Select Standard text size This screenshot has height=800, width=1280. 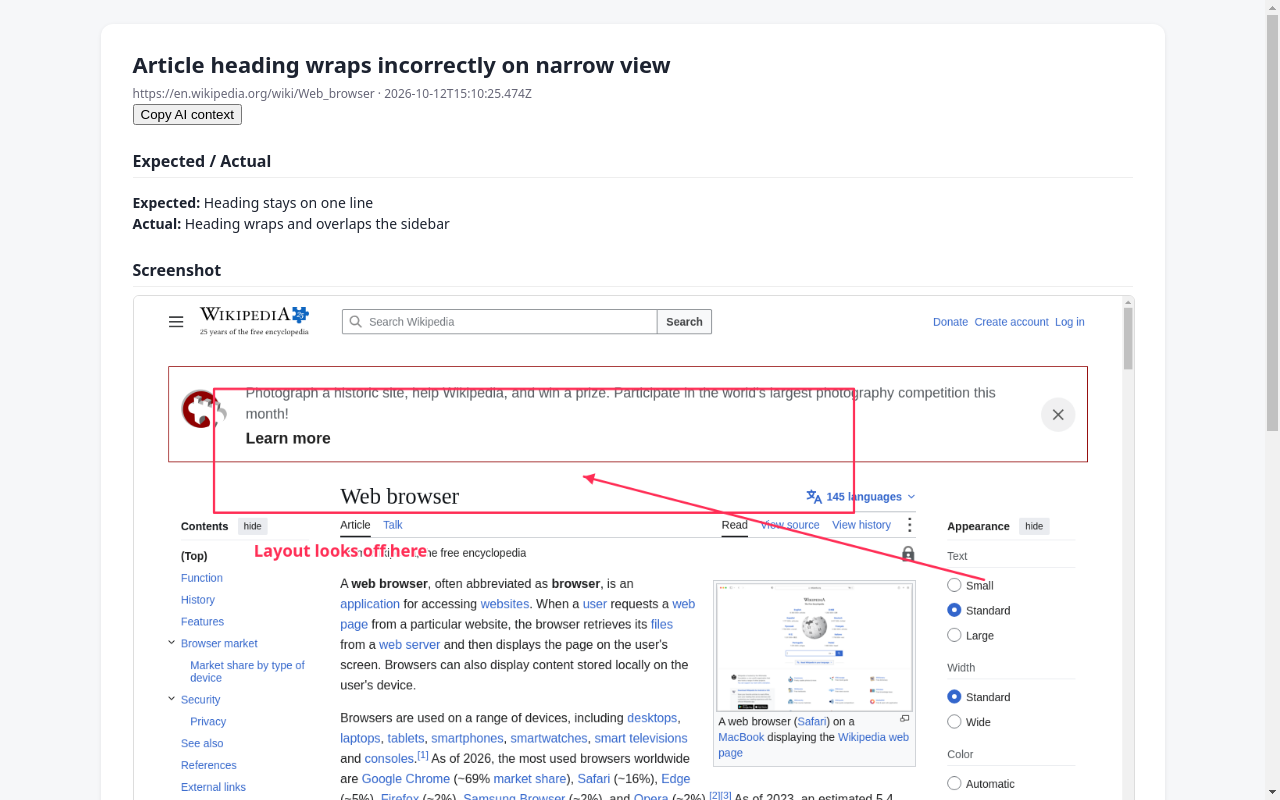point(954,610)
